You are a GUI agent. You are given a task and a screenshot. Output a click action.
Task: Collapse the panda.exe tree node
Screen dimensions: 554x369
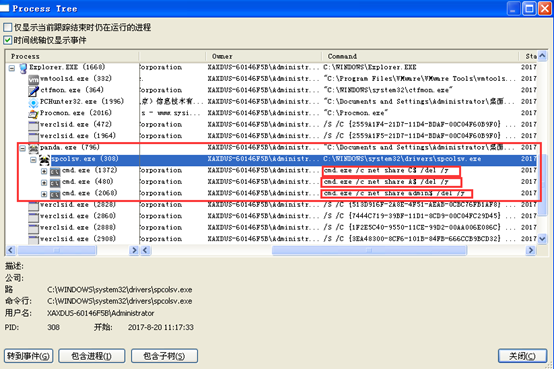[23, 148]
